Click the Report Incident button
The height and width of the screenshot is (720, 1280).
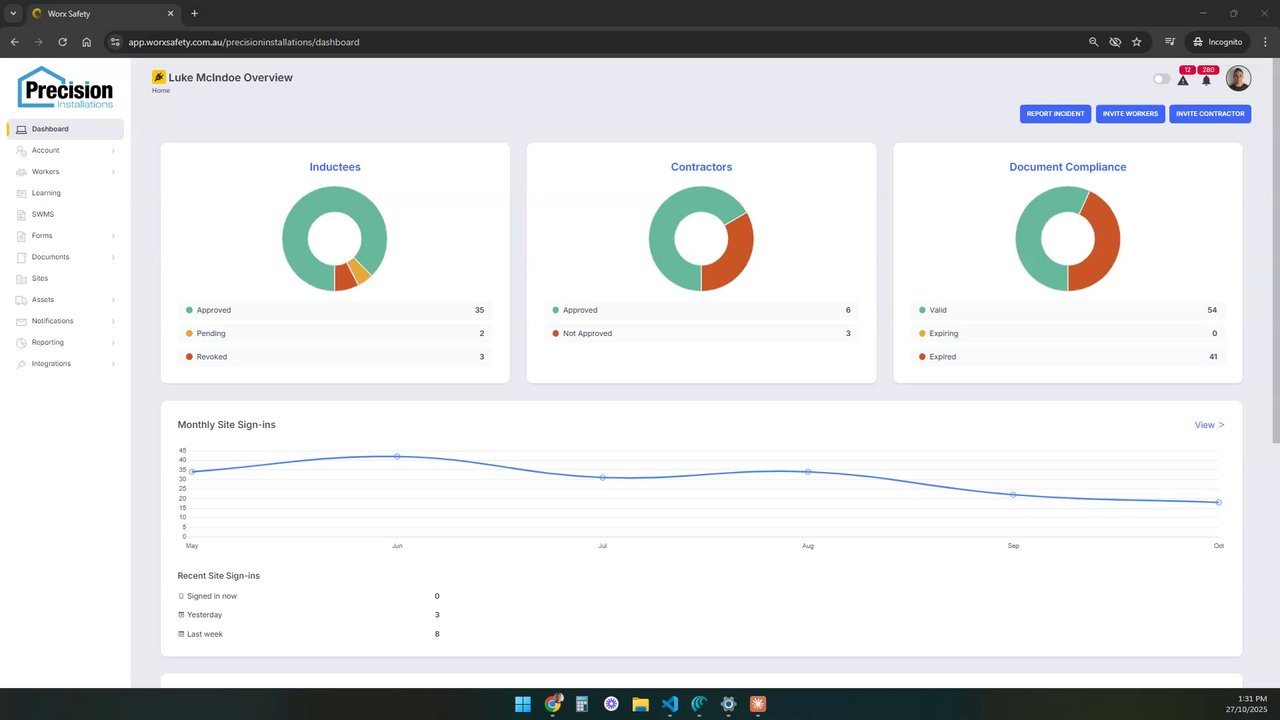pos(1055,114)
